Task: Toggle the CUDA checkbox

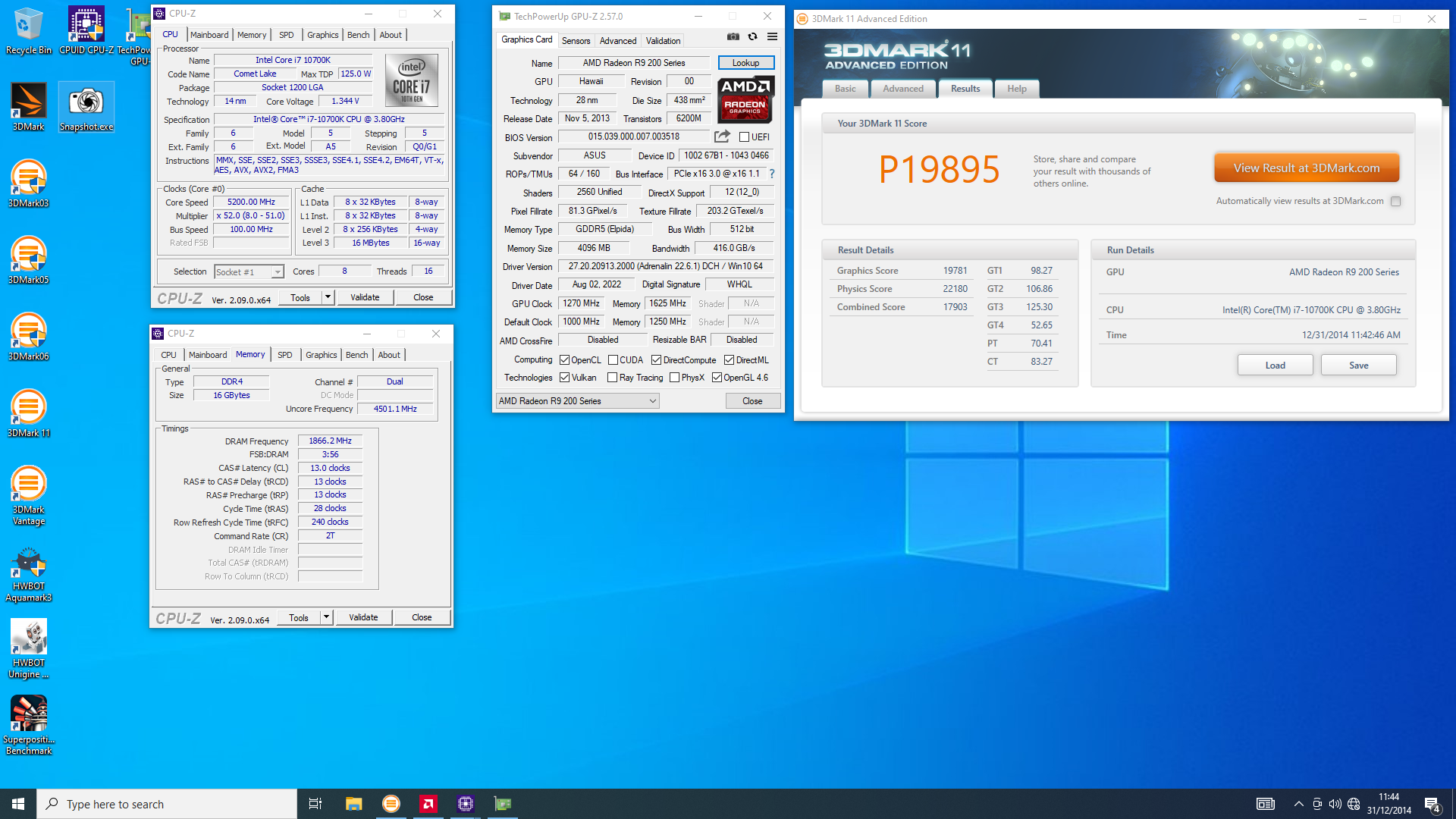Action: (x=613, y=360)
